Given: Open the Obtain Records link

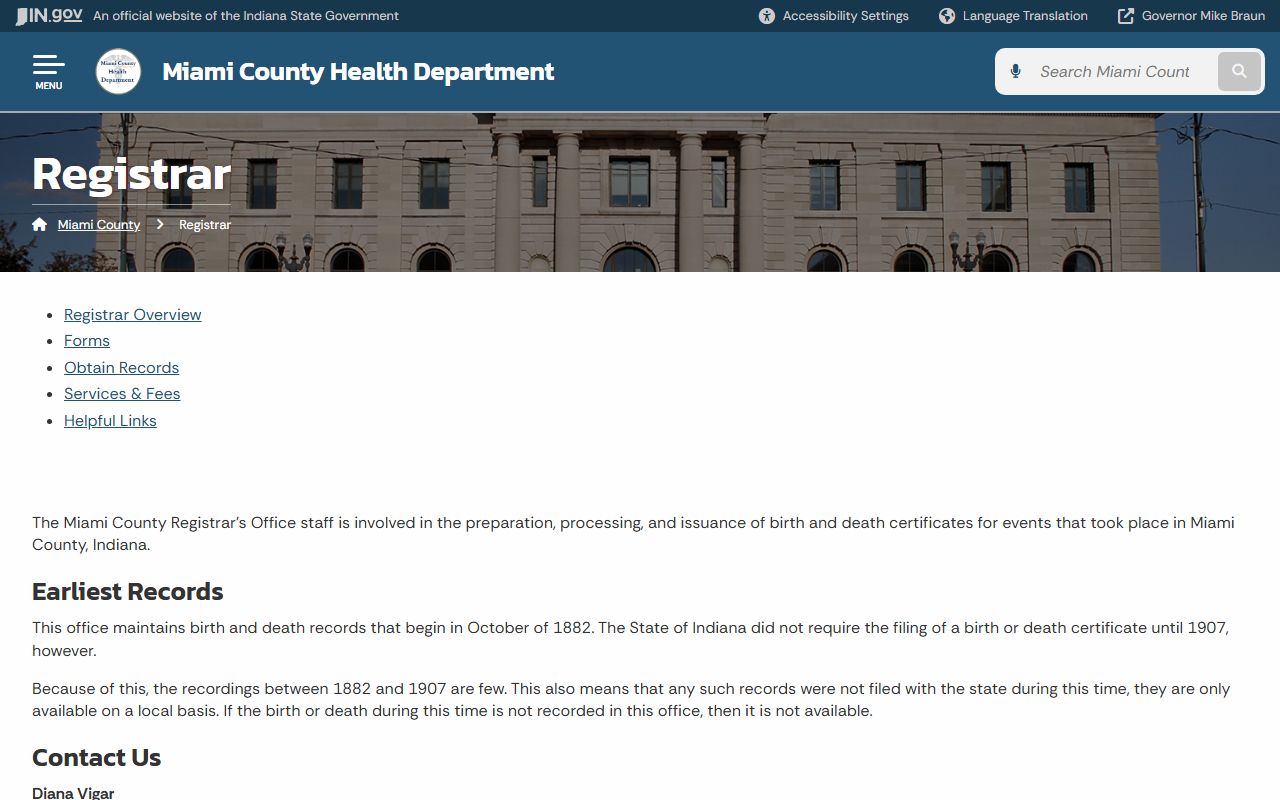Looking at the screenshot, I should [122, 368].
